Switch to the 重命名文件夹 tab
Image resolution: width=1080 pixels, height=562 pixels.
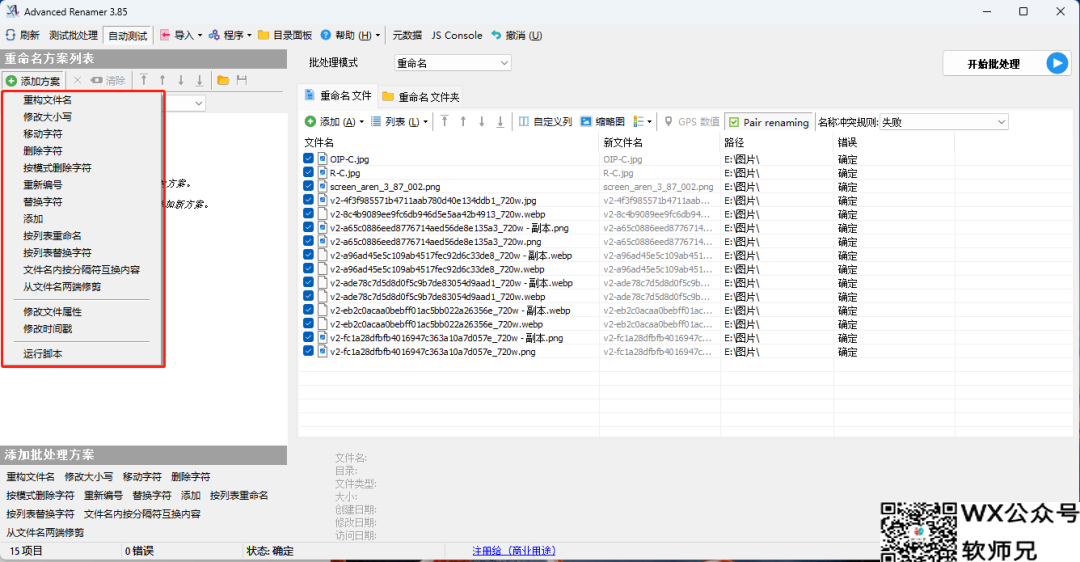pos(421,97)
